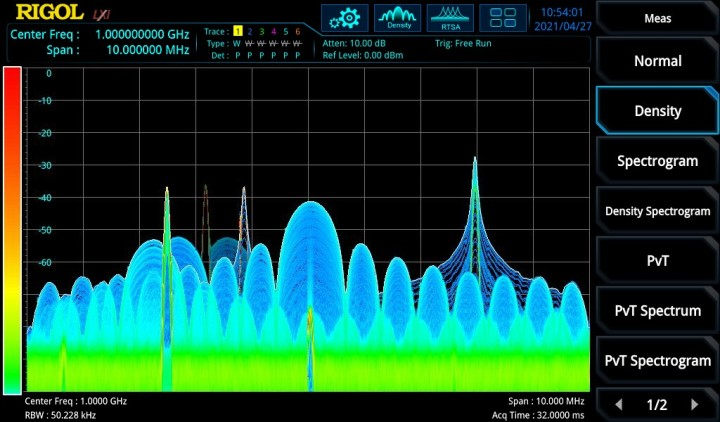Click the Center Freq value field
This screenshot has height=422, width=720.
click(141, 34)
